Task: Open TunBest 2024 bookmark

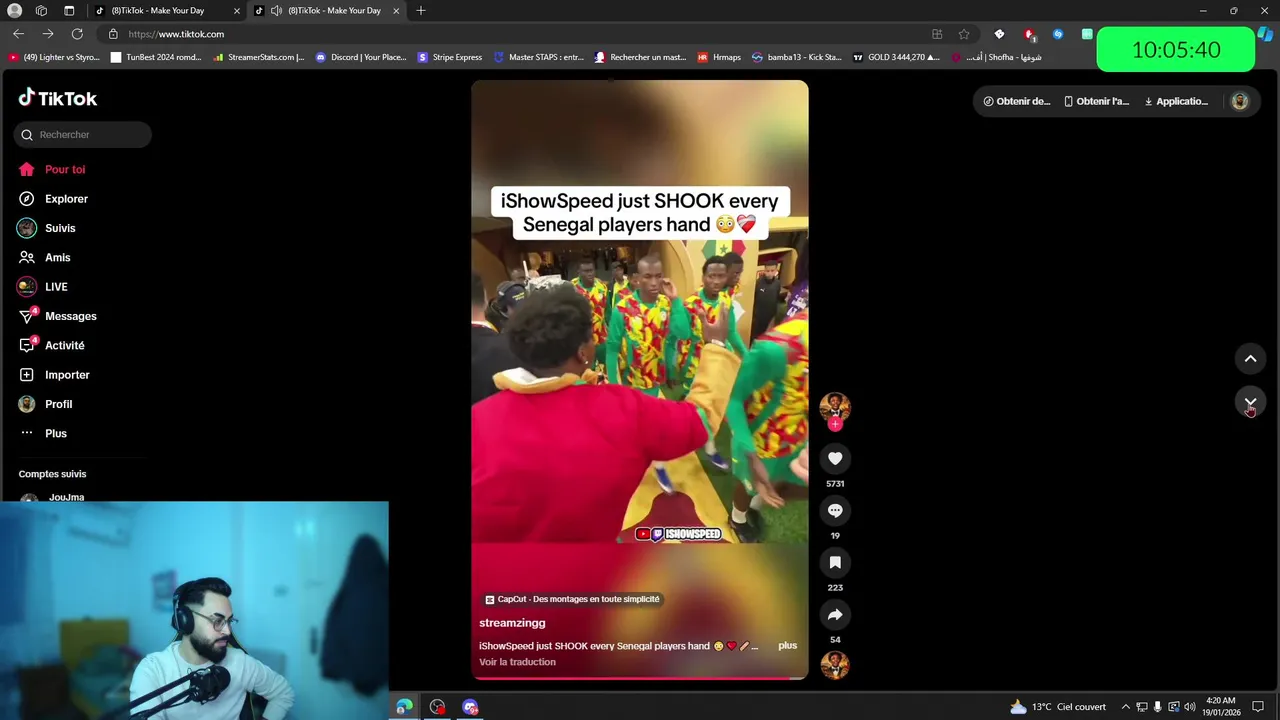Action: point(156,57)
